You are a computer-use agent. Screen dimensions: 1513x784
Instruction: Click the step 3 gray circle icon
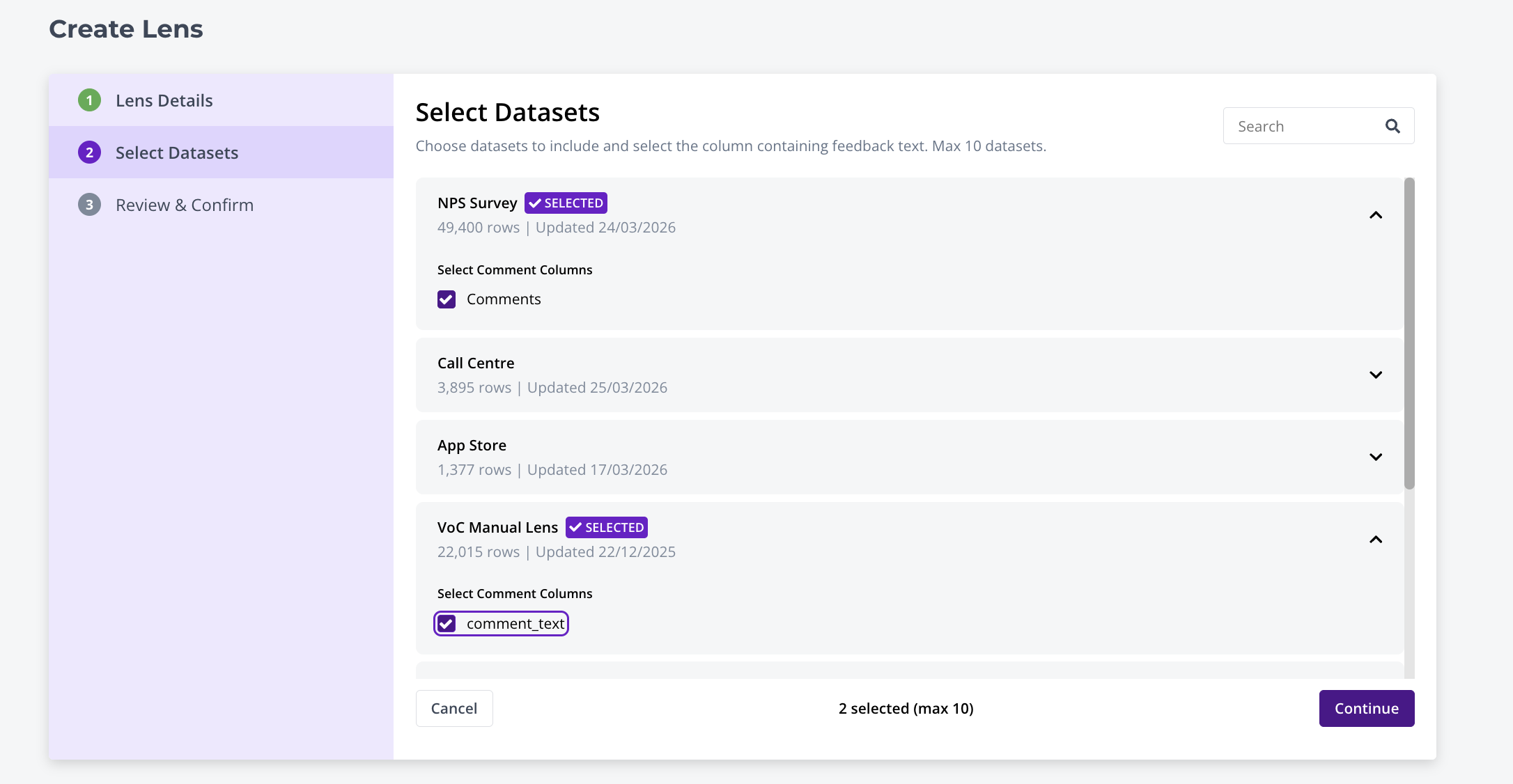click(x=89, y=205)
